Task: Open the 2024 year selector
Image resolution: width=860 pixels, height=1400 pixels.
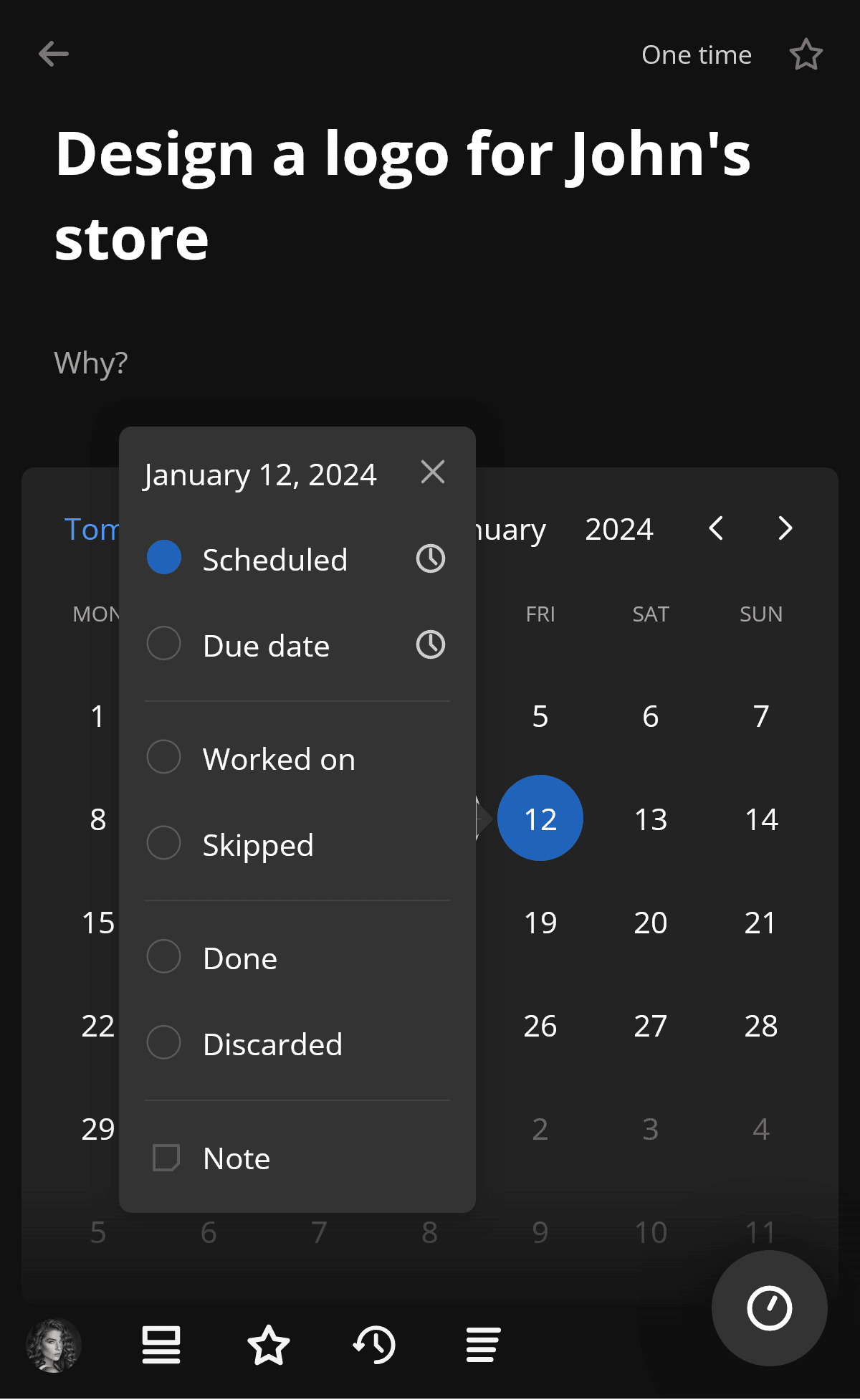Action: [x=619, y=529]
